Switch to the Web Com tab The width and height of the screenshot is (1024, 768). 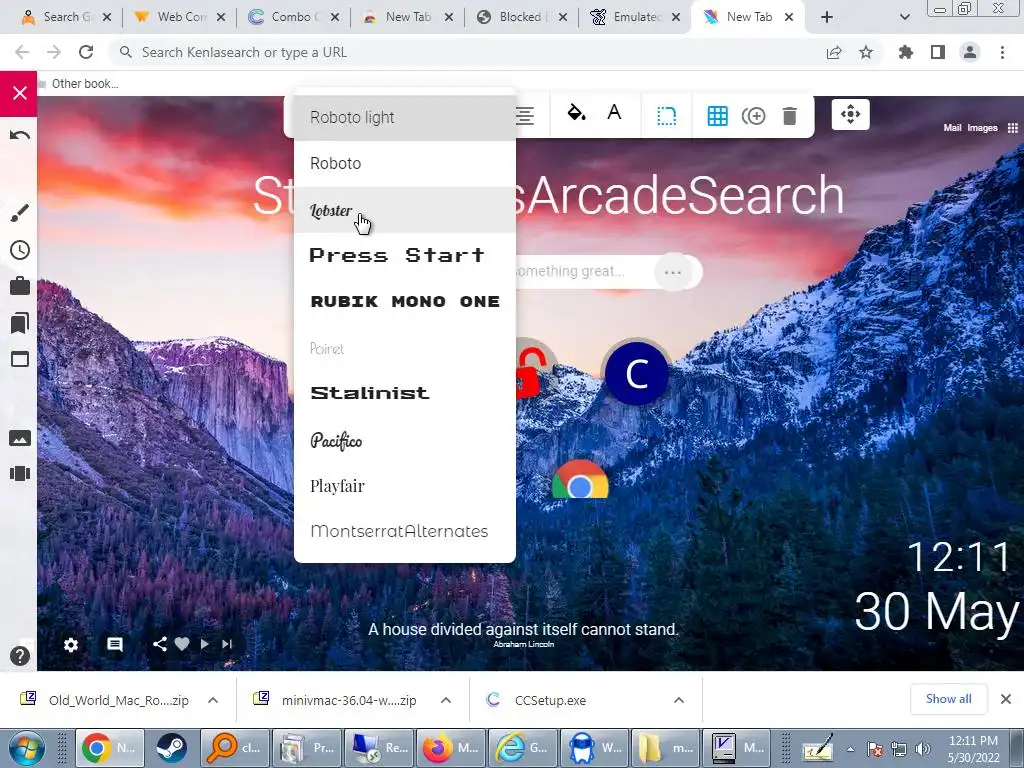(178, 17)
